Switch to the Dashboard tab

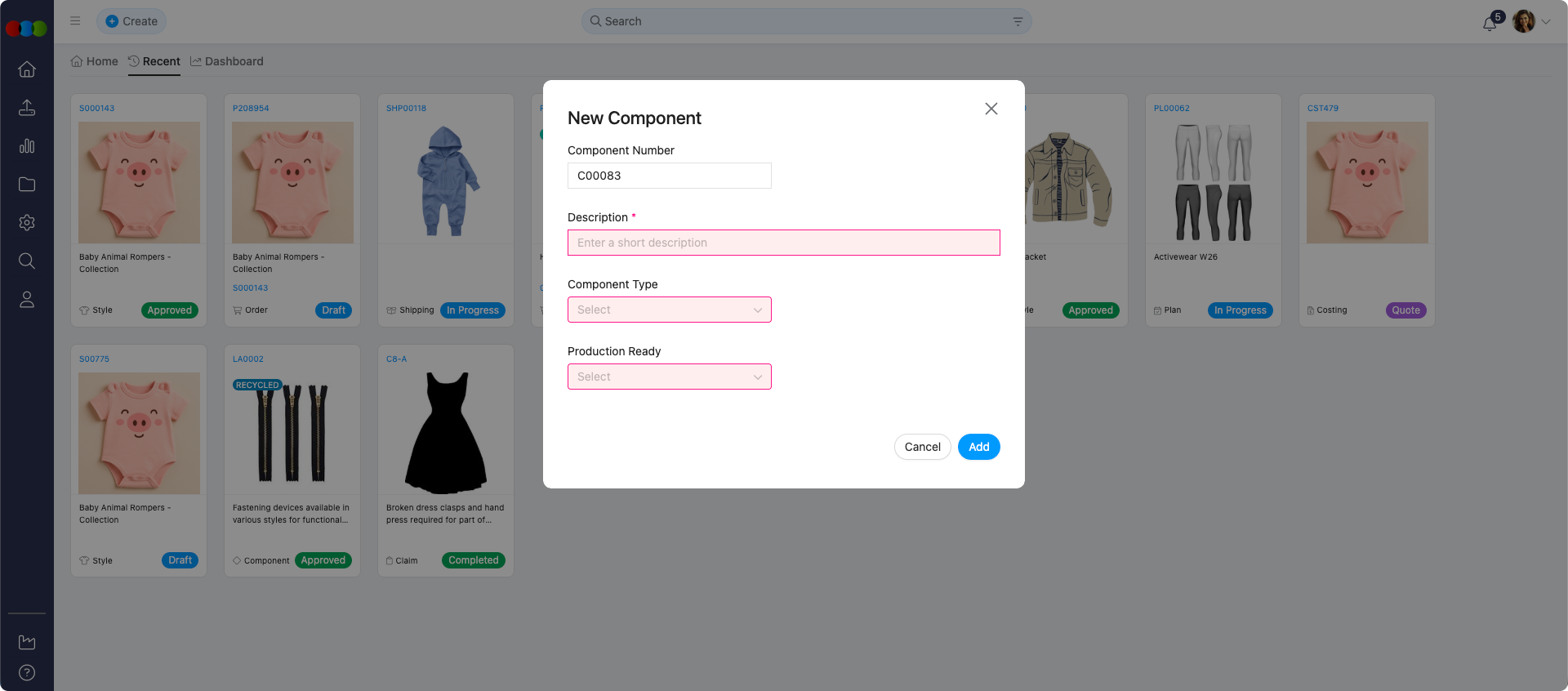(x=227, y=61)
